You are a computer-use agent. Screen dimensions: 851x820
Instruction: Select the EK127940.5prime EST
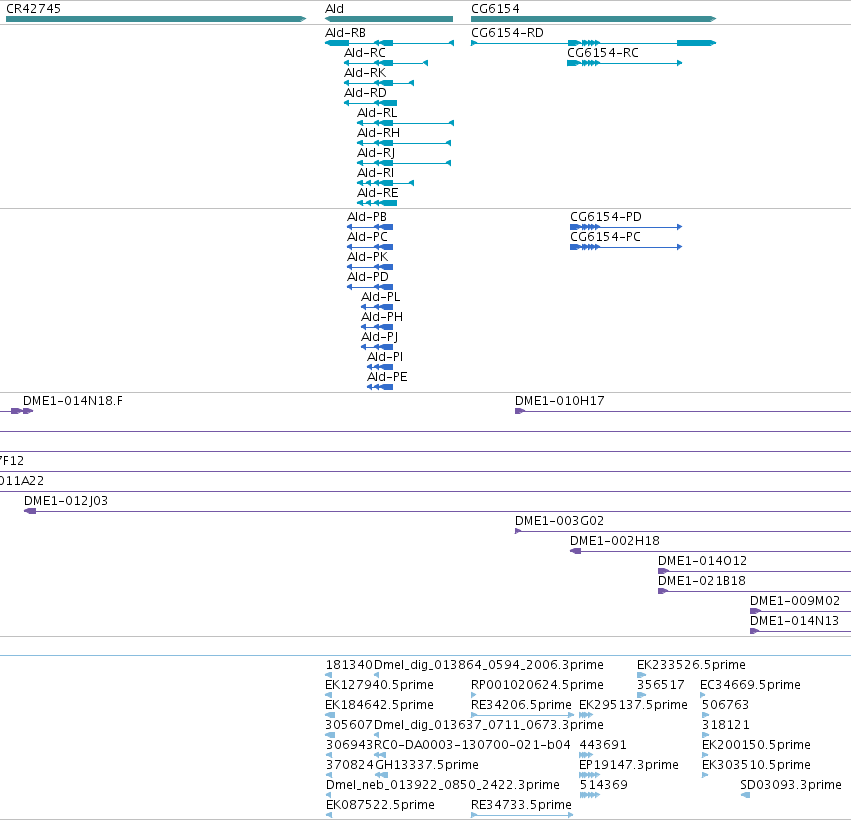tap(328, 695)
